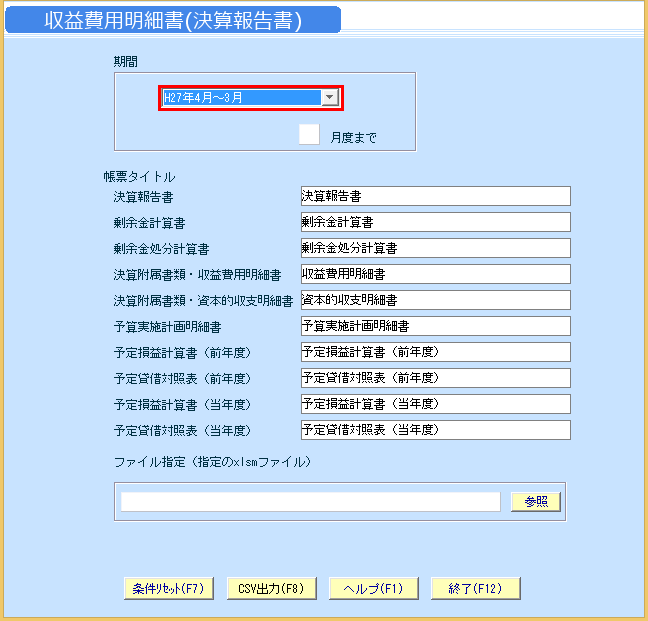Click the 帳票タイトル section label
648x621 pixels.
pyautogui.click(x=139, y=177)
